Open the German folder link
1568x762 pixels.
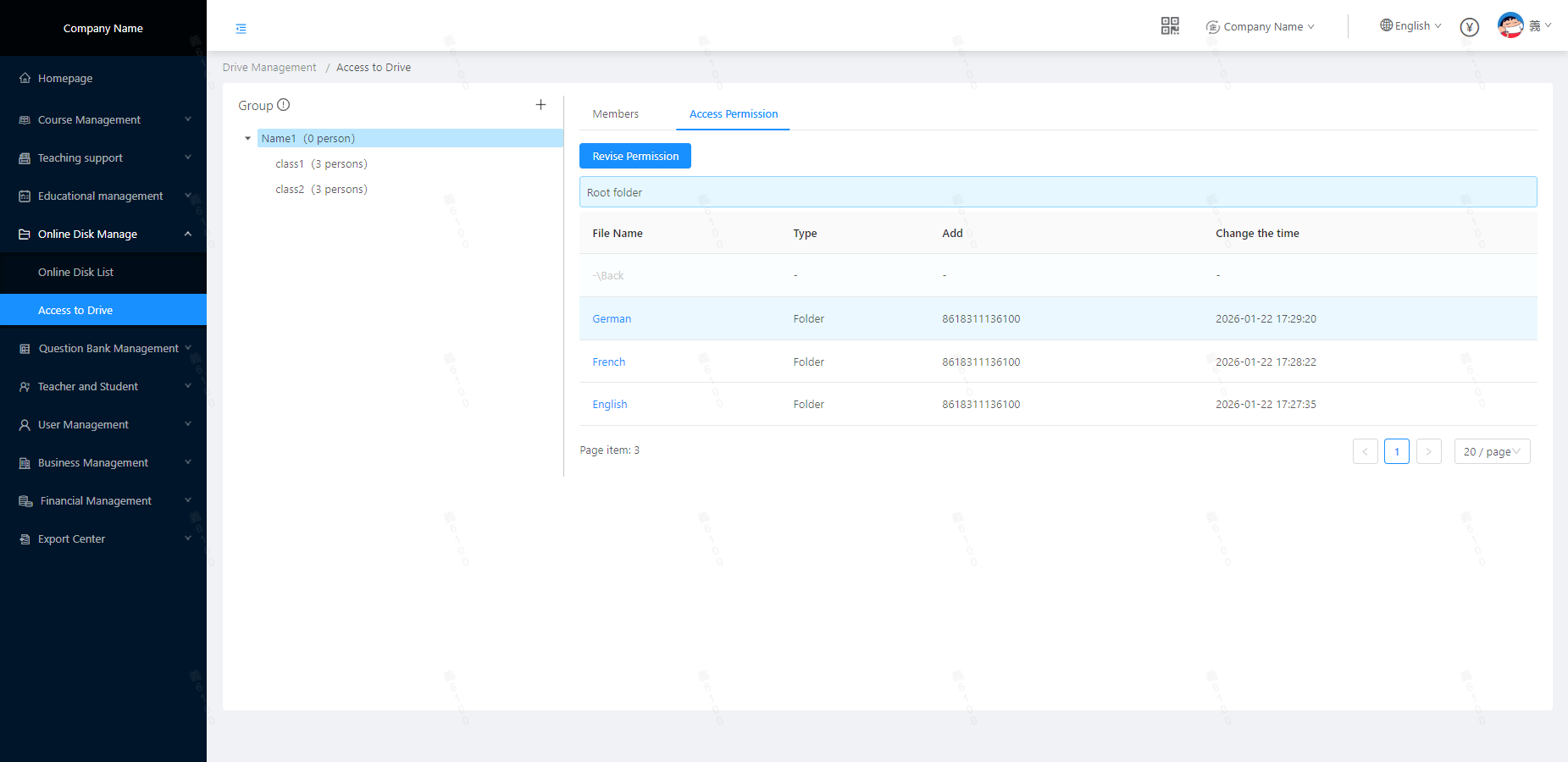pos(612,319)
